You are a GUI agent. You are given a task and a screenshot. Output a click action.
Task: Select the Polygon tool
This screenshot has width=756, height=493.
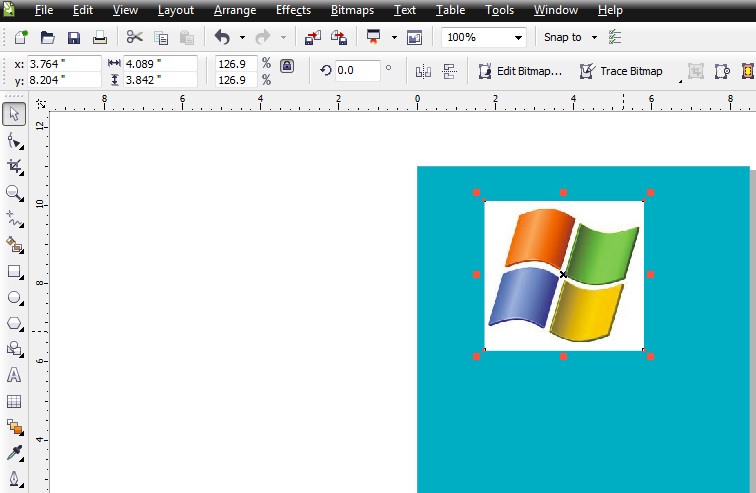coord(14,323)
